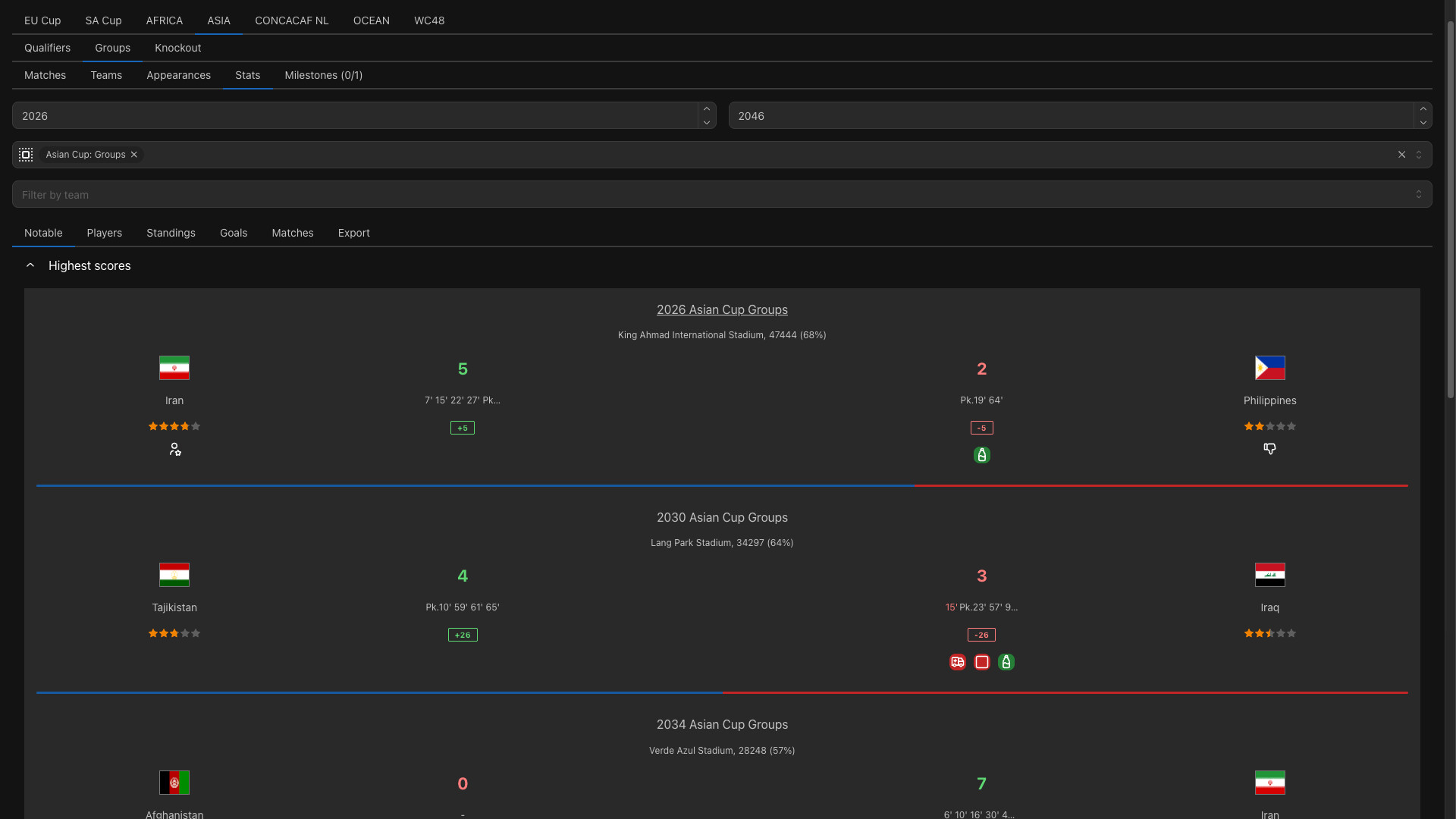
Task: Open the AFRICA tab
Action: click(165, 20)
